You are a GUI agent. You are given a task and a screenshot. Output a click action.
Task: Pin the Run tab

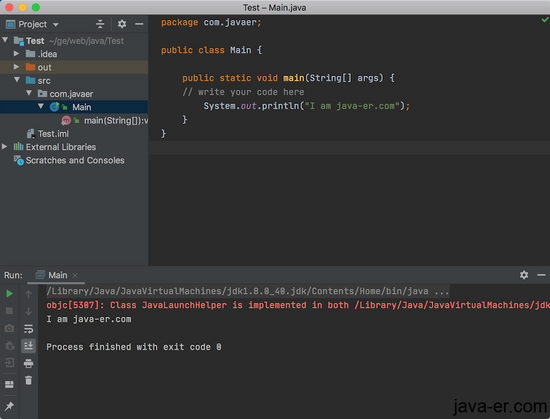tap(9, 406)
